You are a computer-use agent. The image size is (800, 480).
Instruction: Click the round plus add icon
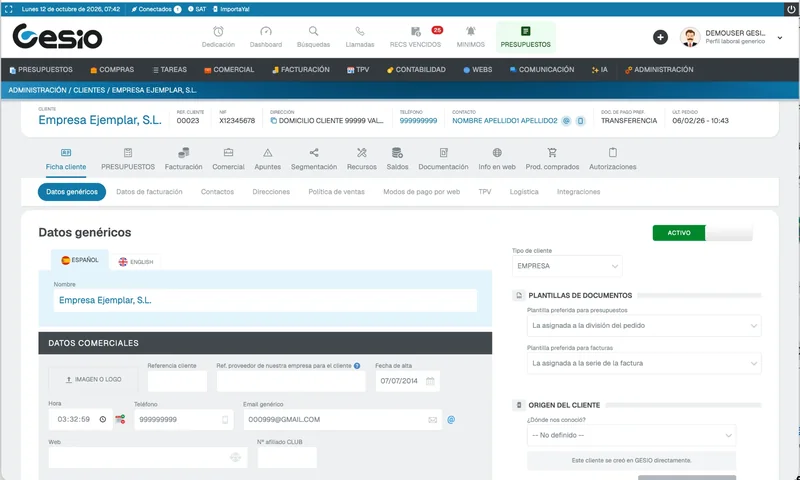point(660,37)
